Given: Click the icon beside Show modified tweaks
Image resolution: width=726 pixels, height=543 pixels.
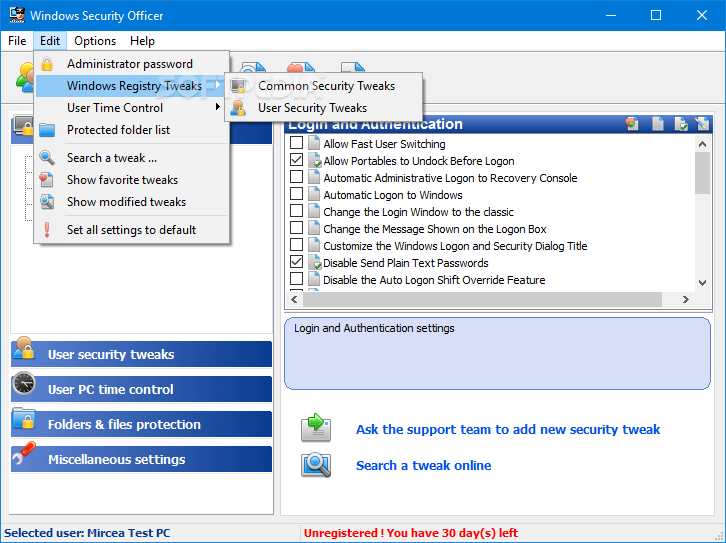Looking at the screenshot, I should 47,202.
